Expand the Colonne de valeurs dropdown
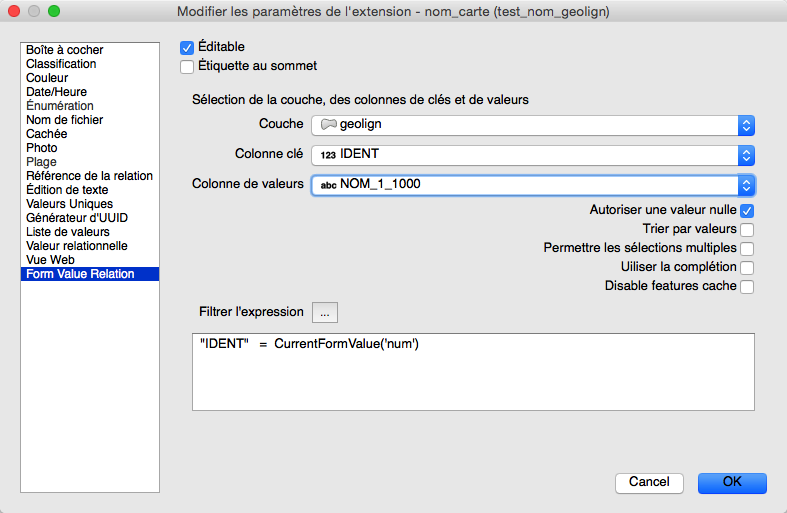 532,185
